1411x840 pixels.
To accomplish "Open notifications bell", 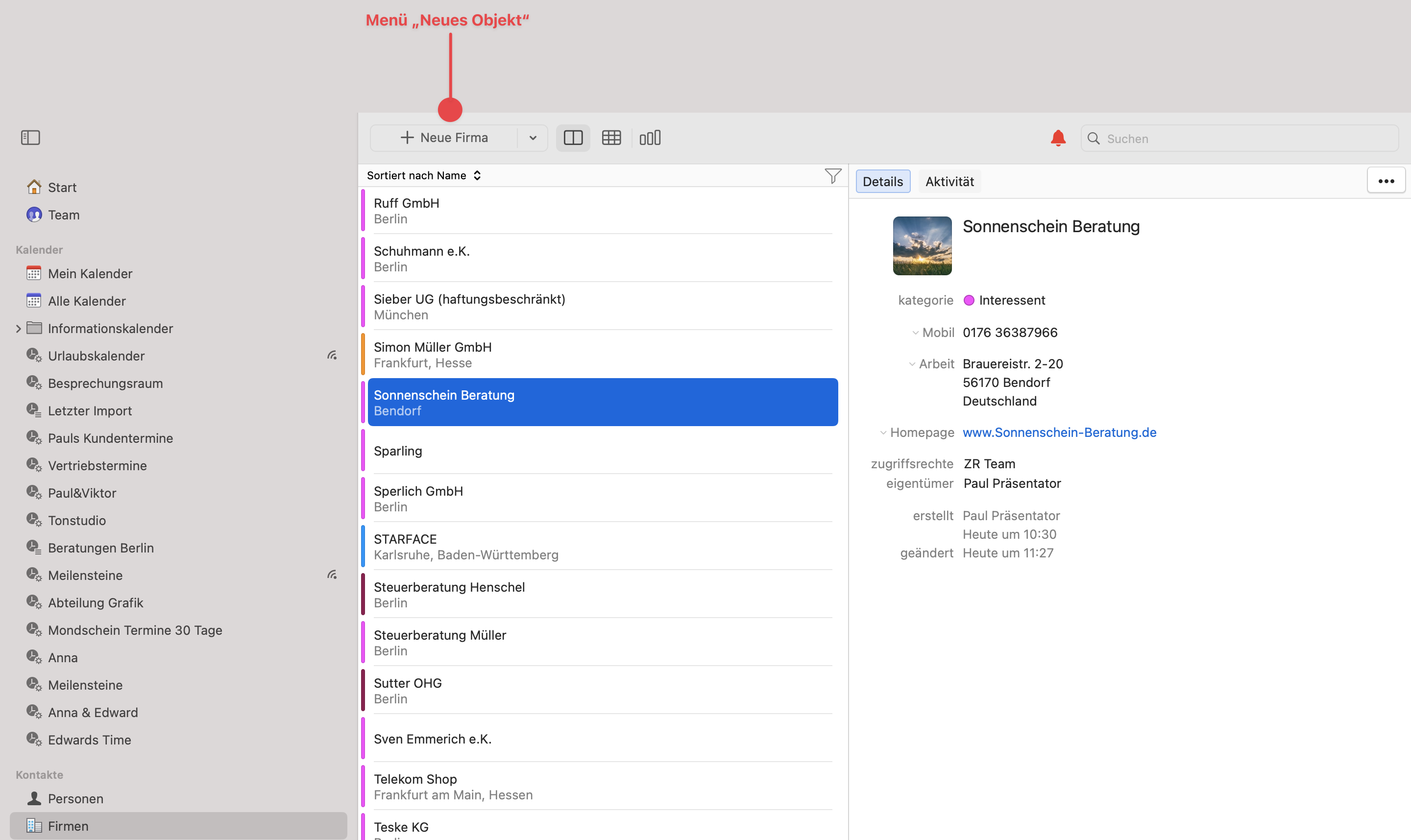I will 1058,138.
